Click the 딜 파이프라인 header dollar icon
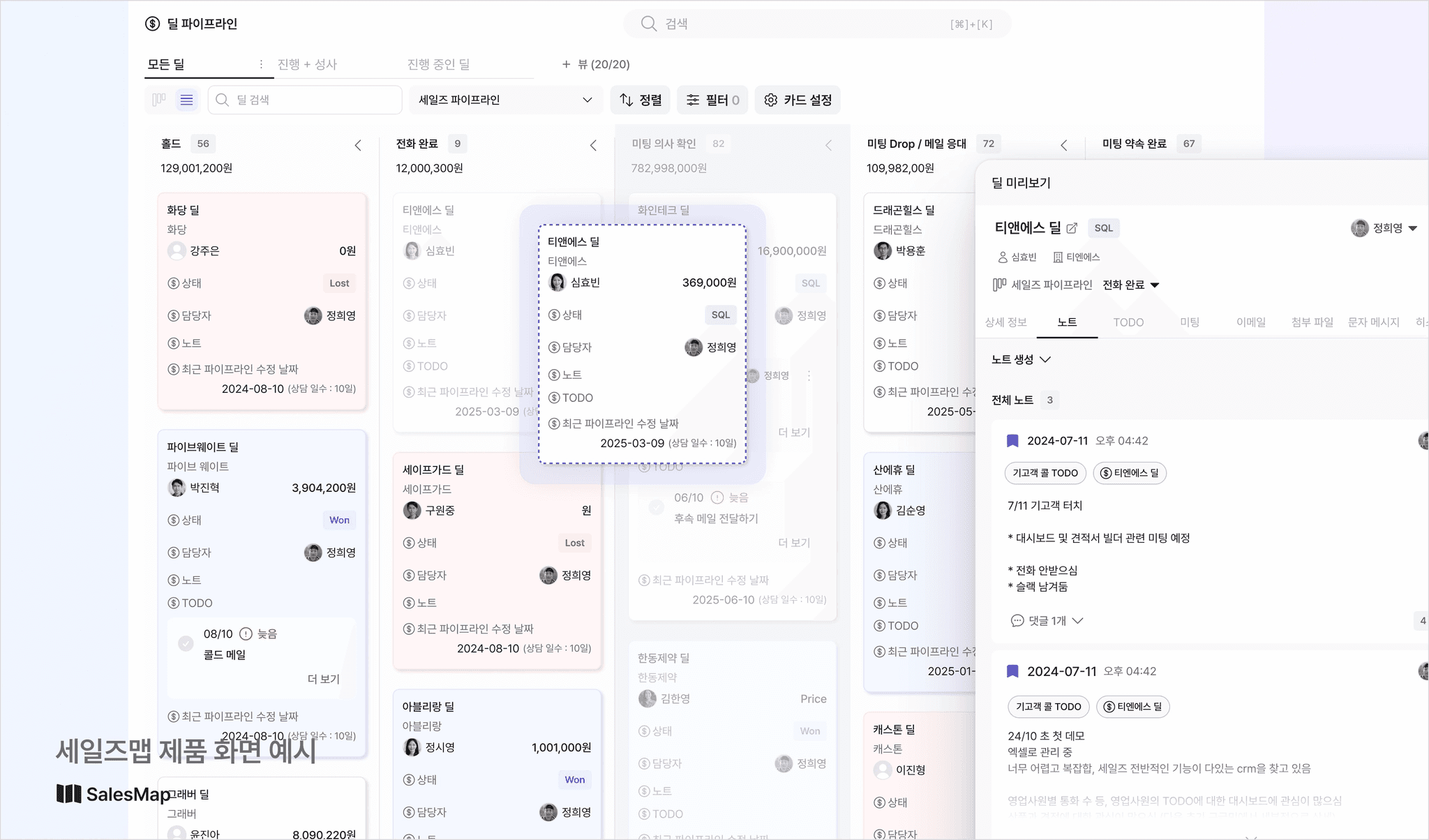This screenshot has width=1429, height=840. click(152, 24)
